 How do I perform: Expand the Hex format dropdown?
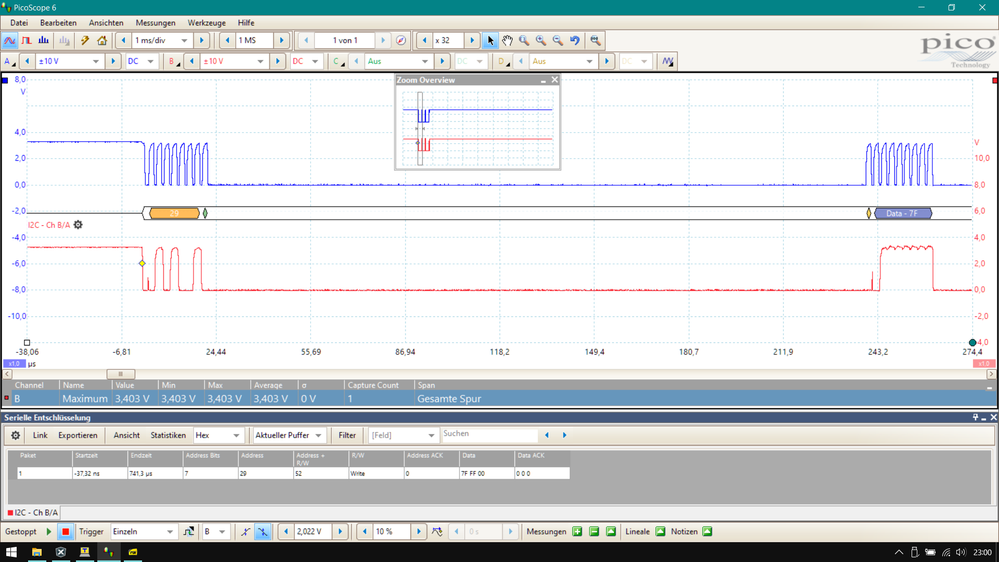236,436
